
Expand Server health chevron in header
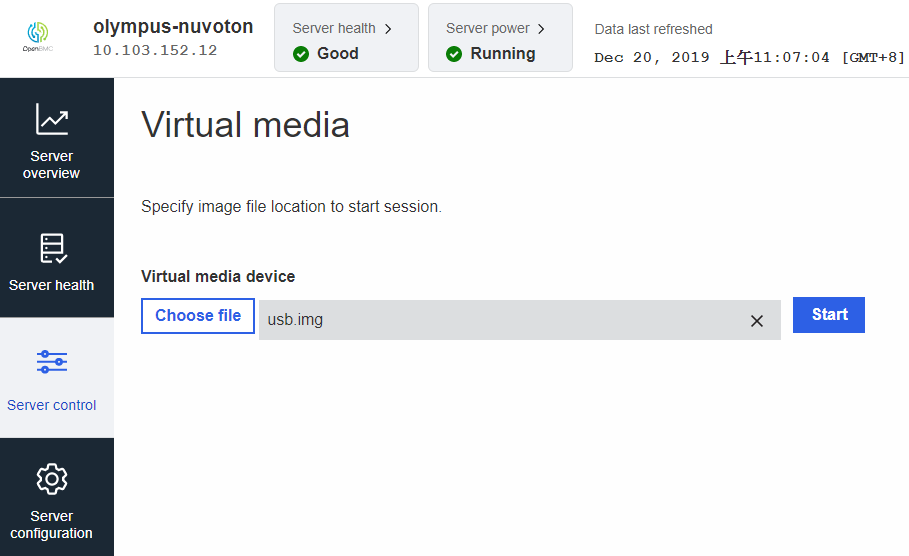pyautogui.click(x=388, y=29)
